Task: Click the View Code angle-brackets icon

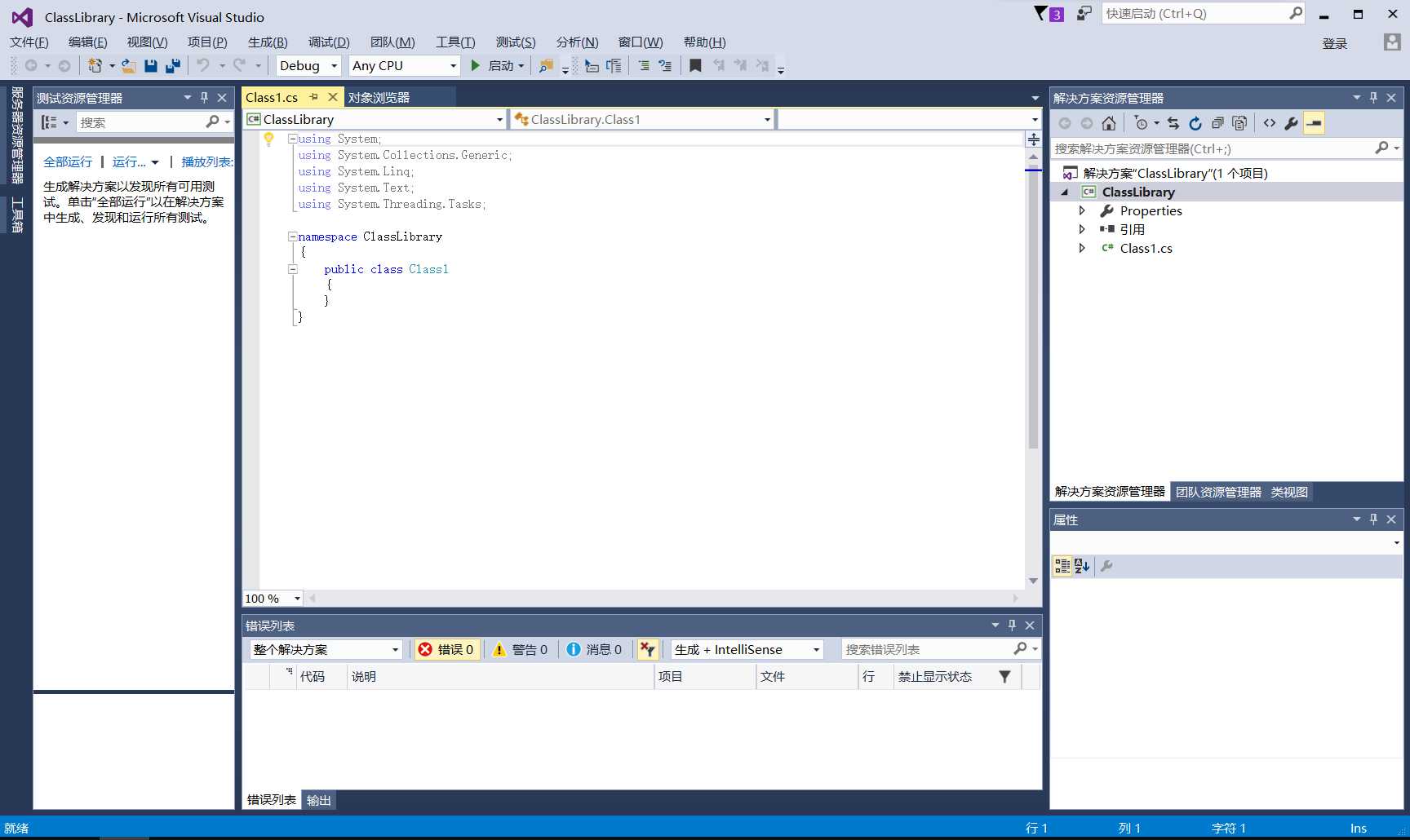Action: click(1270, 123)
